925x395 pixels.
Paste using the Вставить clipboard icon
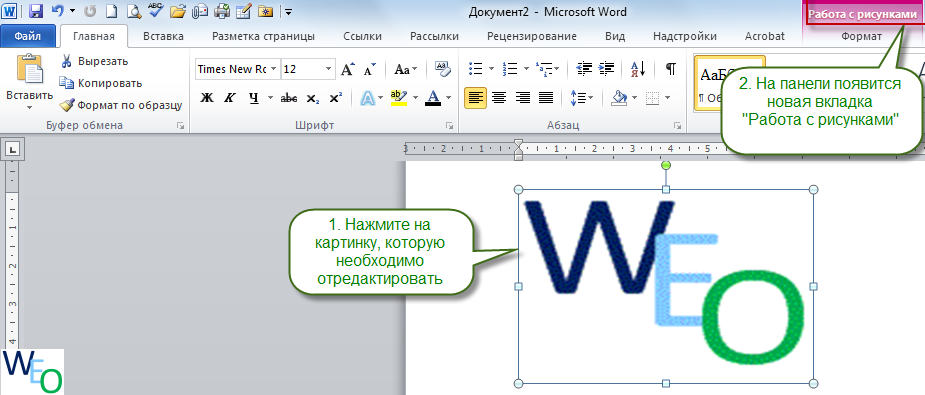coord(29,70)
